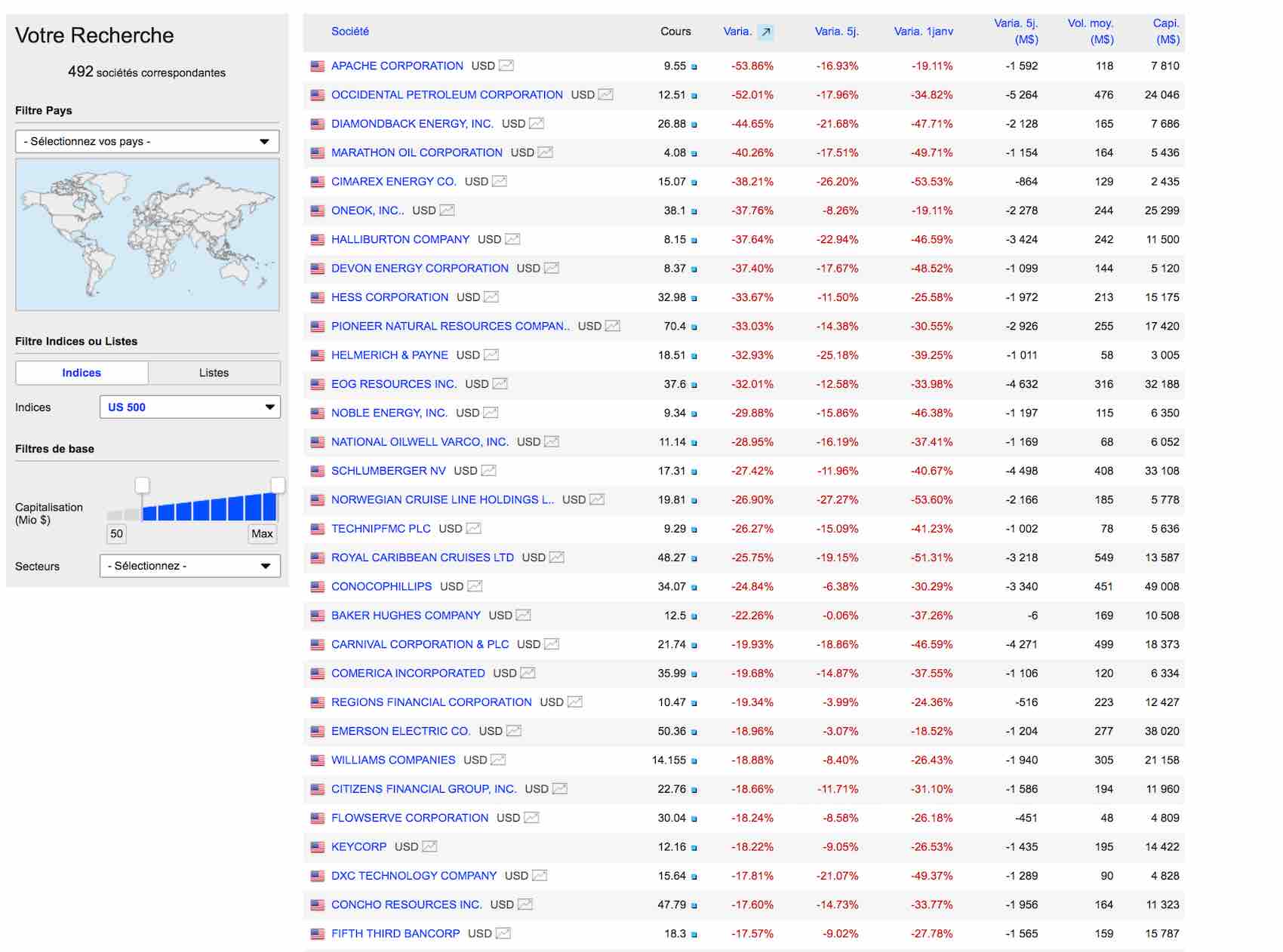
Task: Sort table by Société column header
Action: [350, 31]
